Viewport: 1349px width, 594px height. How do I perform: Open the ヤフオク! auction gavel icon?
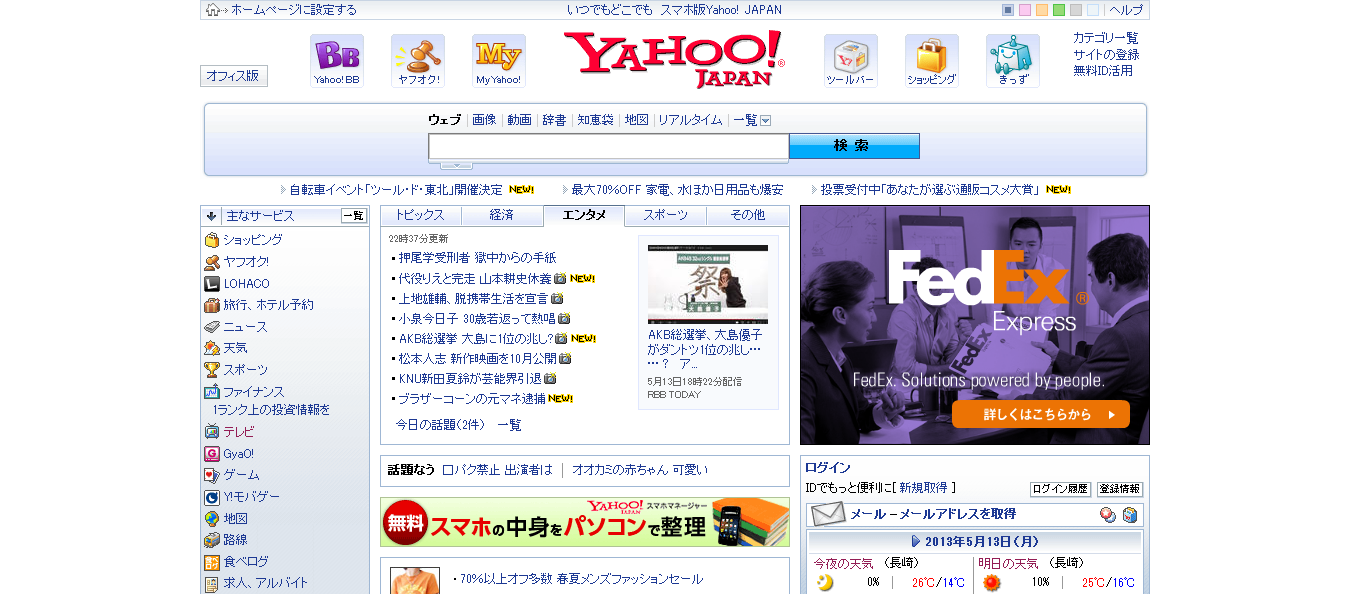[x=418, y=61]
